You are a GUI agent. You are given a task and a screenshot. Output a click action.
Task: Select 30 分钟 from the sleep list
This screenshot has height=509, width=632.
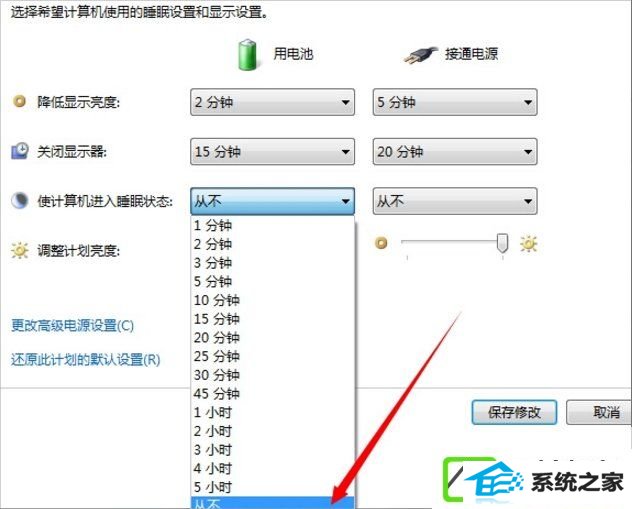[272, 375]
